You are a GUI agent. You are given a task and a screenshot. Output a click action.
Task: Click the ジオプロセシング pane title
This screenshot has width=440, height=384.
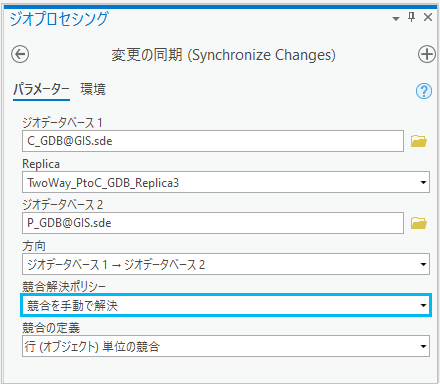click(59, 19)
